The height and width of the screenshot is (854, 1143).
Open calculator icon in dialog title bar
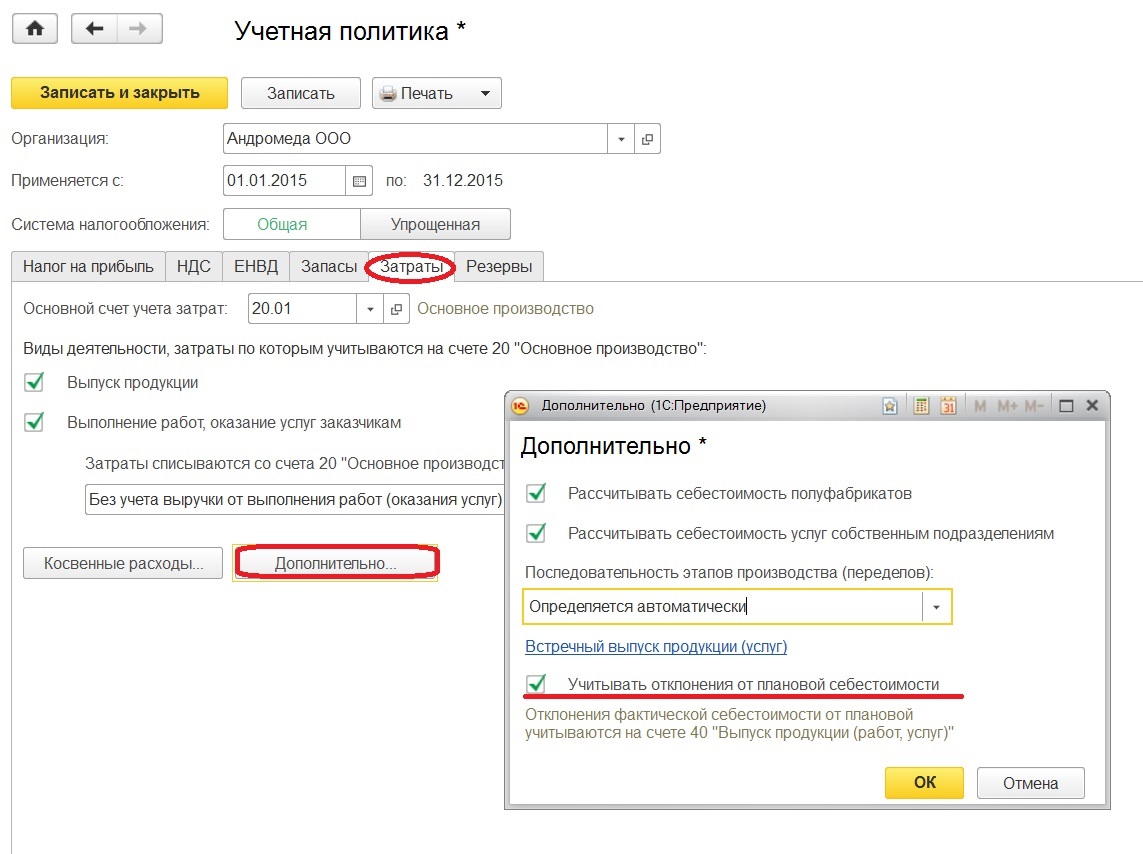921,406
